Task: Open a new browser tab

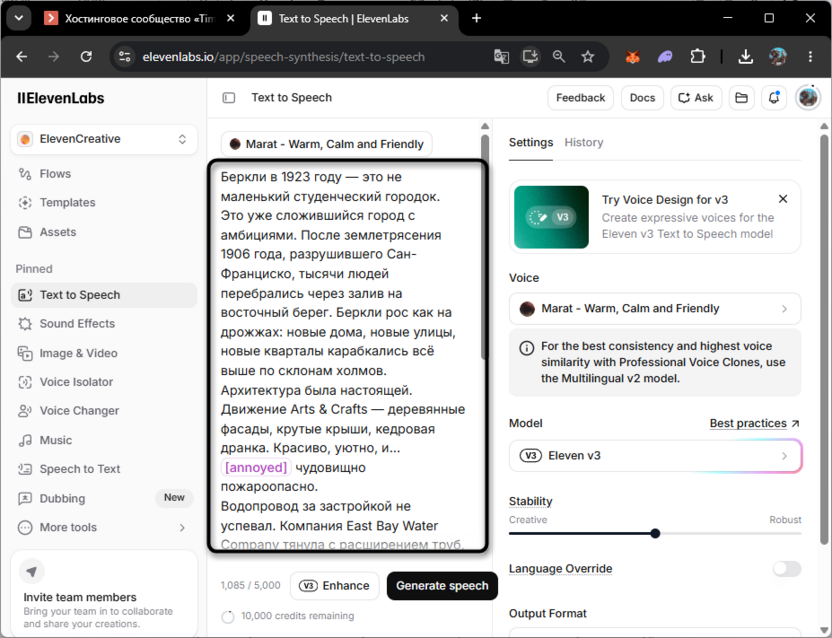Action: (476, 18)
